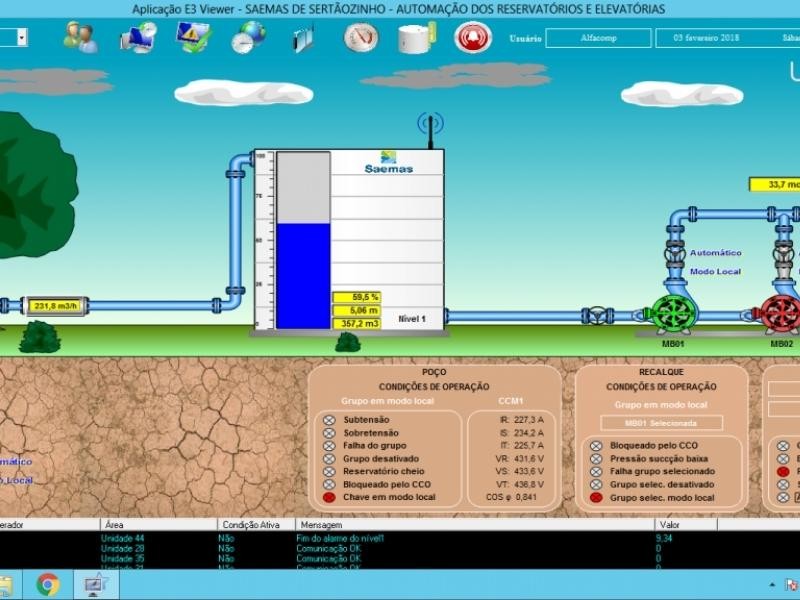The height and width of the screenshot is (600, 800).
Task: Click the Subtensão status indicator
Action: 329,420
